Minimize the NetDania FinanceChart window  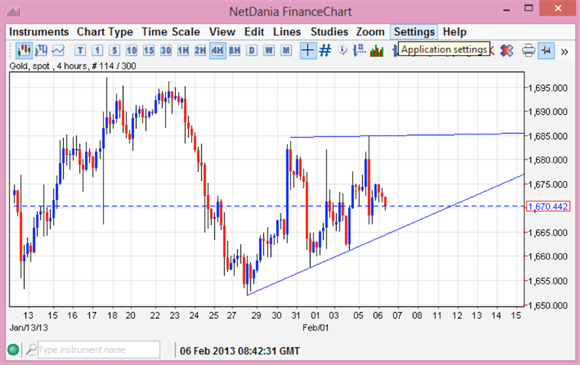pos(507,10)
